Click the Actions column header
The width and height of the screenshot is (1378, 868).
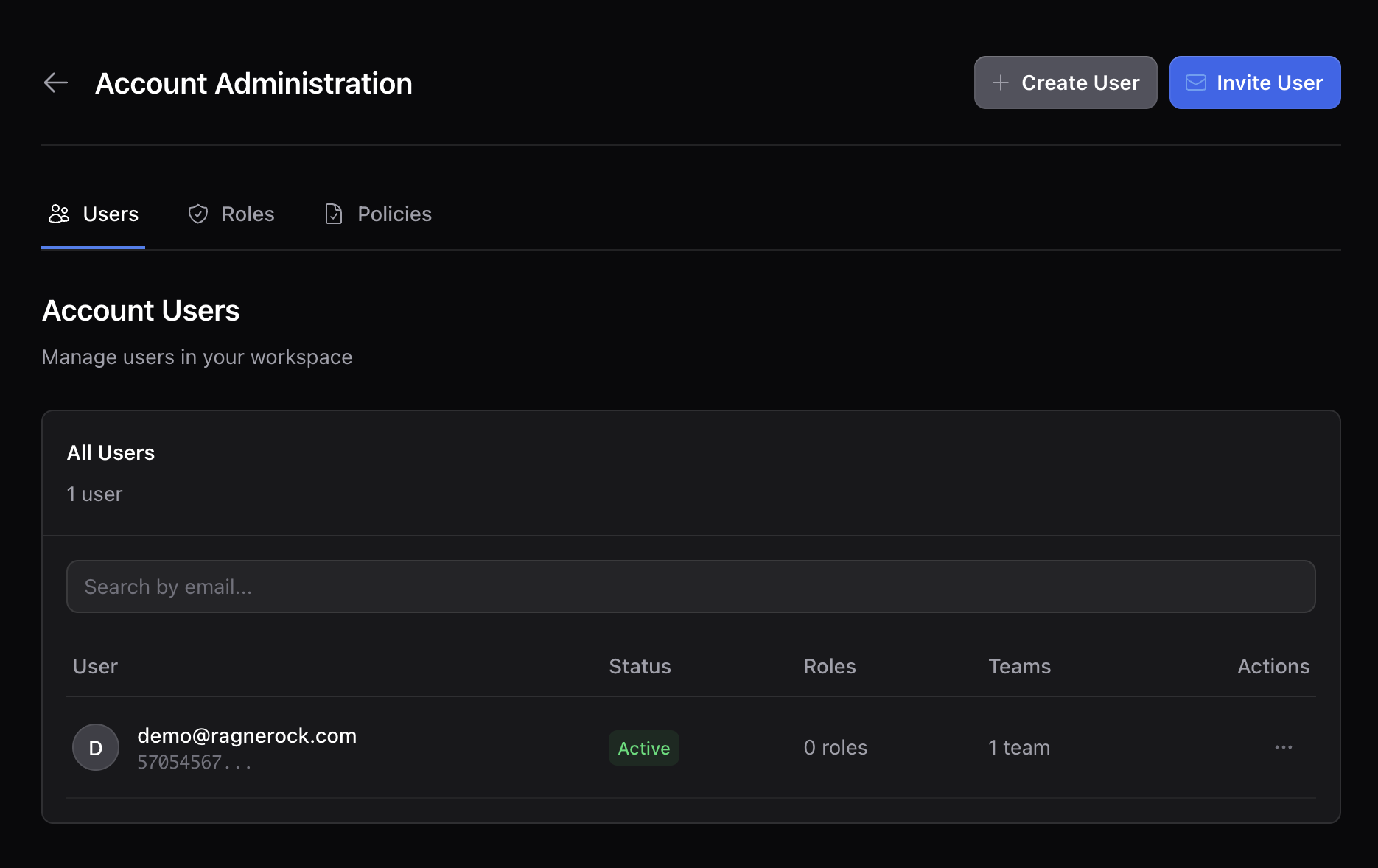[x=1273, y=666]
